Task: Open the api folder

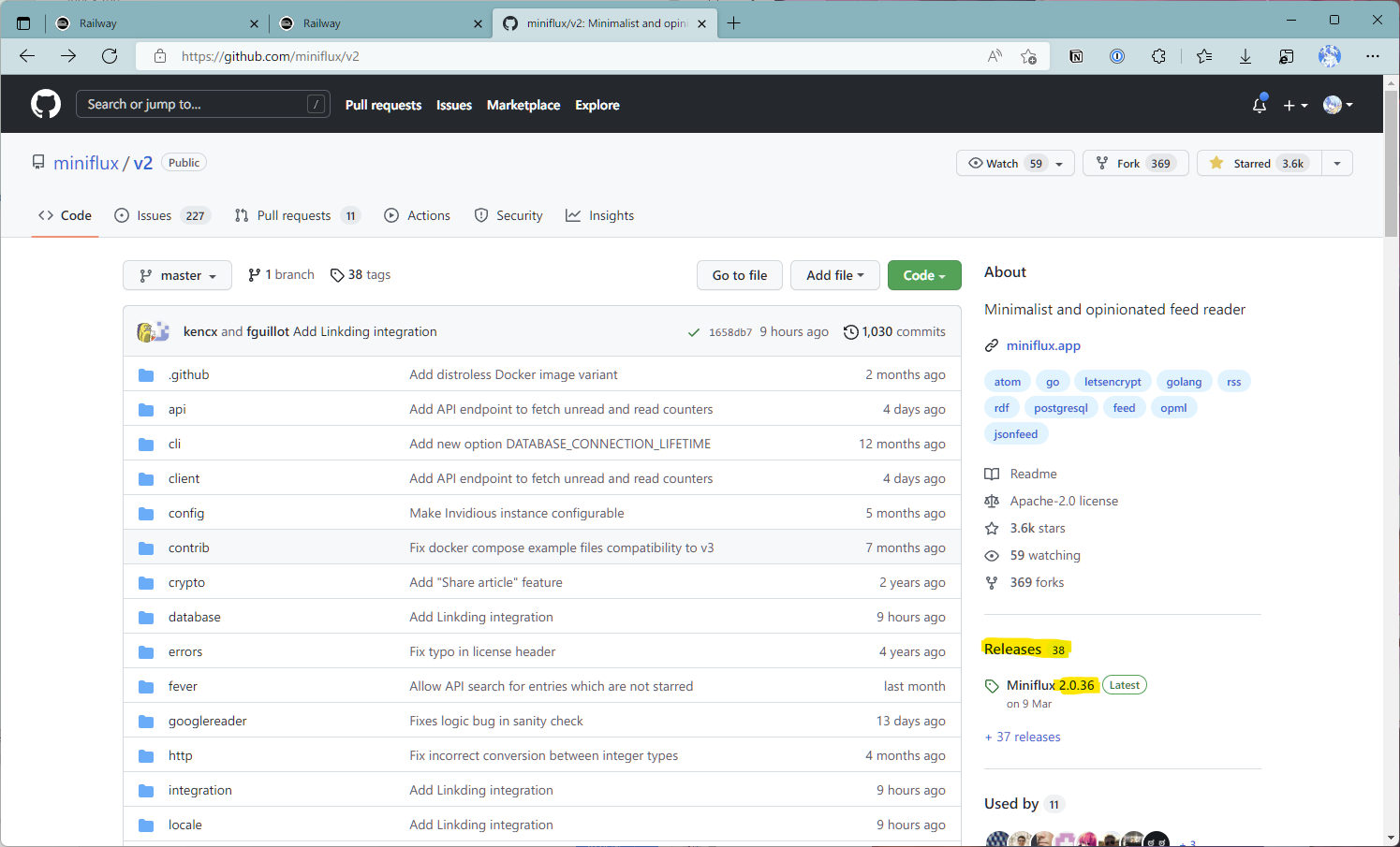Action: pos(177,409)
